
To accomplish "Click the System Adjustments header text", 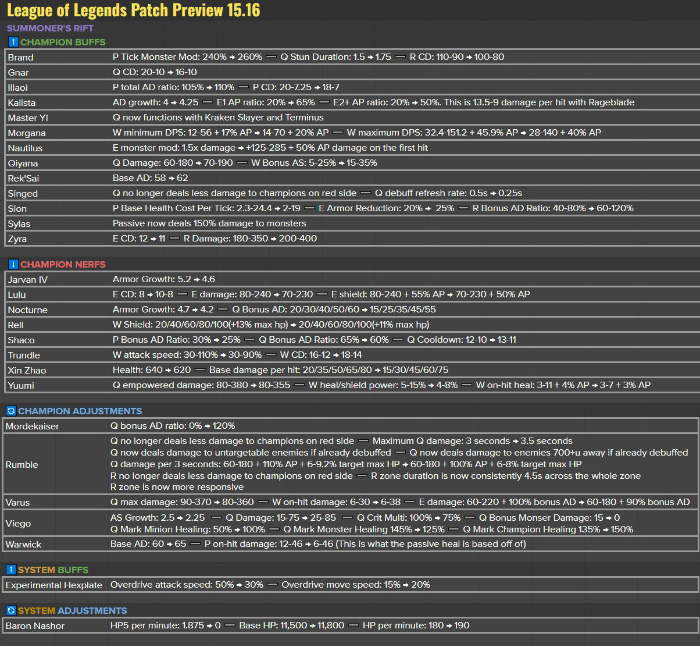I will click(x=72, y=610).
